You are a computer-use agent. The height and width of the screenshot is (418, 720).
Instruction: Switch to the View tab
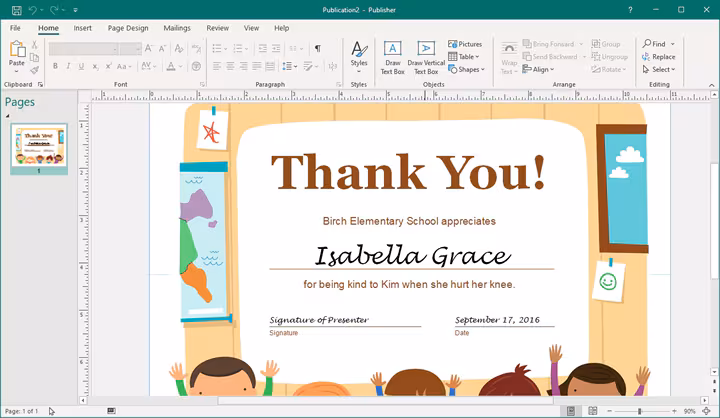tap(251, 28)
